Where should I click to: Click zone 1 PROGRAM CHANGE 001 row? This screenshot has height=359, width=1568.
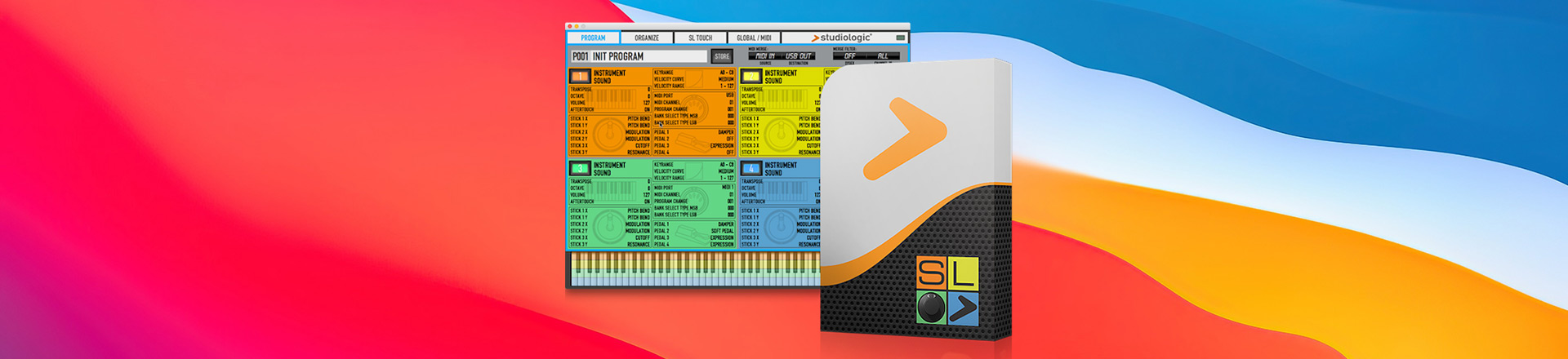coord(693,109)
